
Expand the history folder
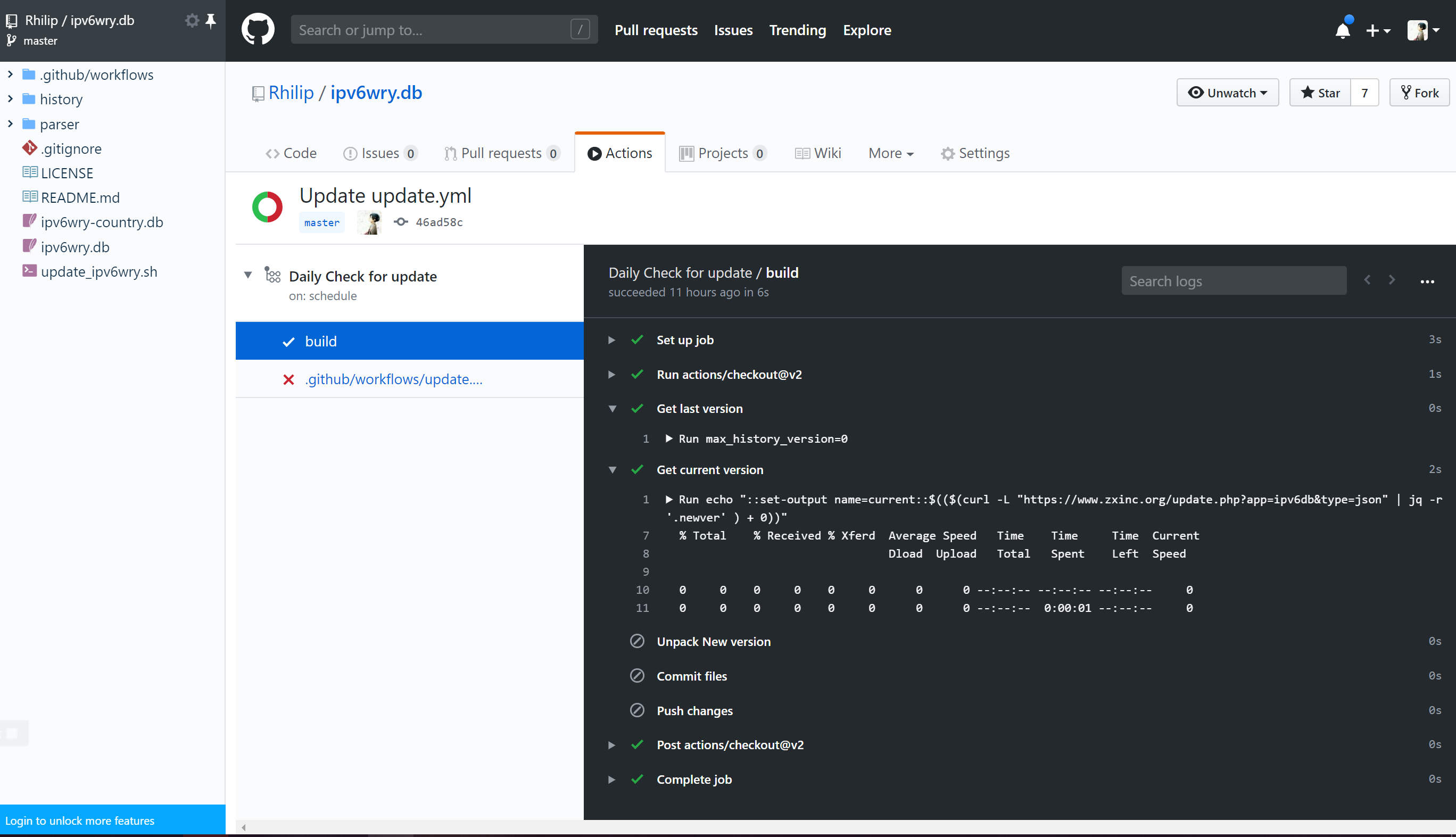10,99
